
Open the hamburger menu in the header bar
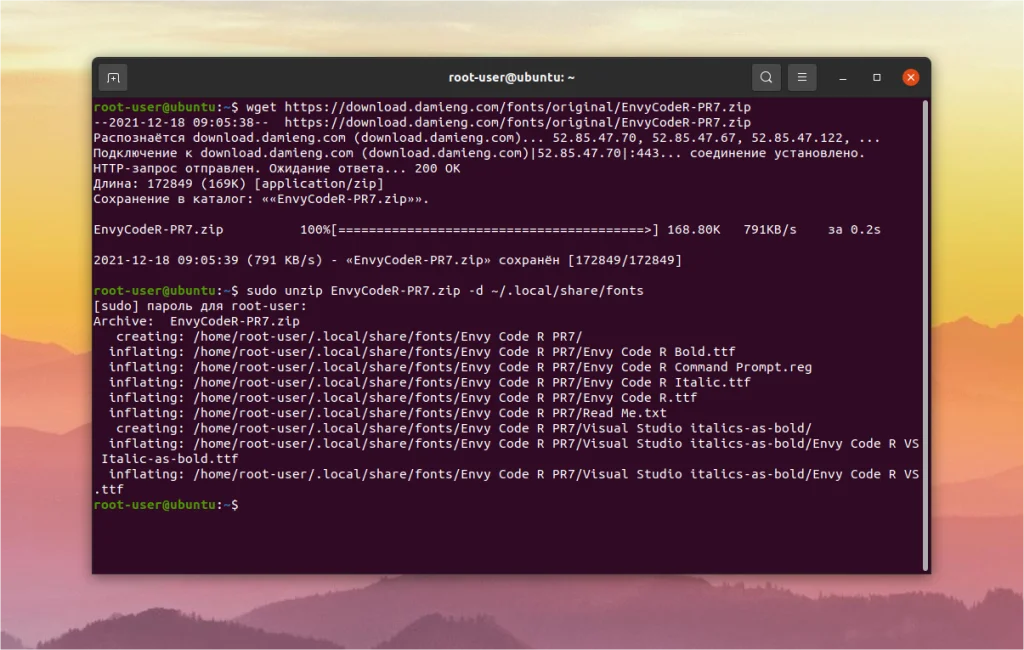pyautogui.click(x=802, y=76)
